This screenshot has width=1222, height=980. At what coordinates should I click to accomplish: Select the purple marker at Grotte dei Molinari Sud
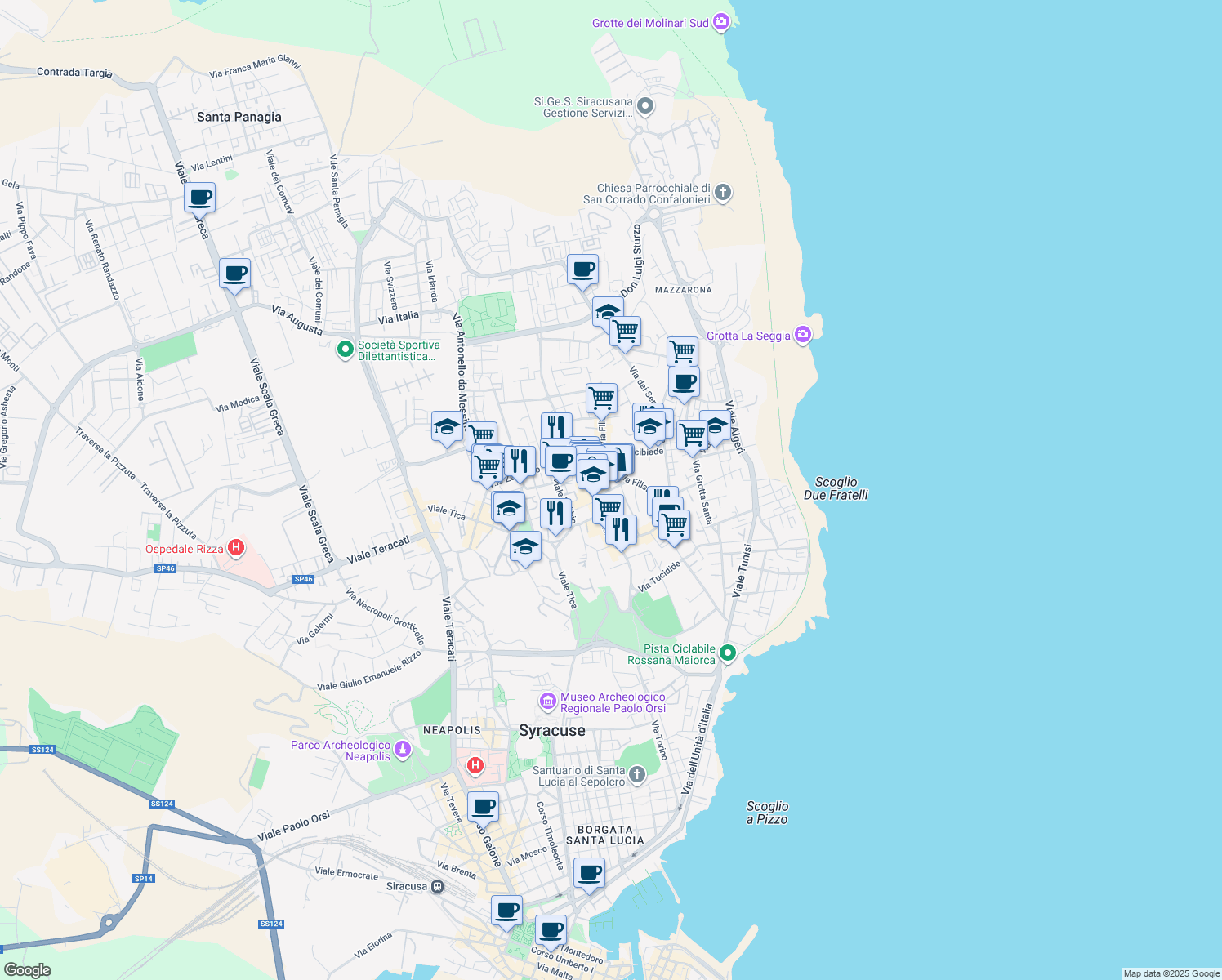[722, 22]
